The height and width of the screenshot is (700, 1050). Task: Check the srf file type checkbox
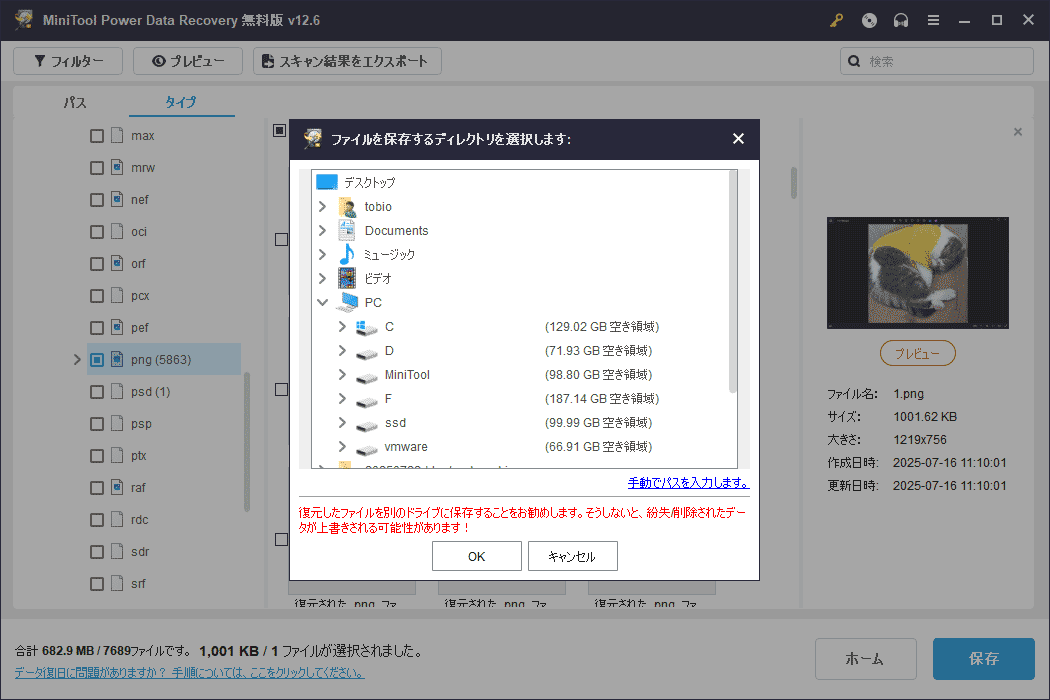click(97, 584)
